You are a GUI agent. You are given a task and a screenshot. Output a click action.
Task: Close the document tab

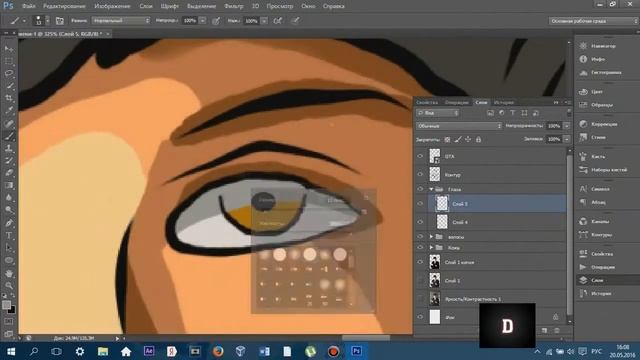[108, 34]
